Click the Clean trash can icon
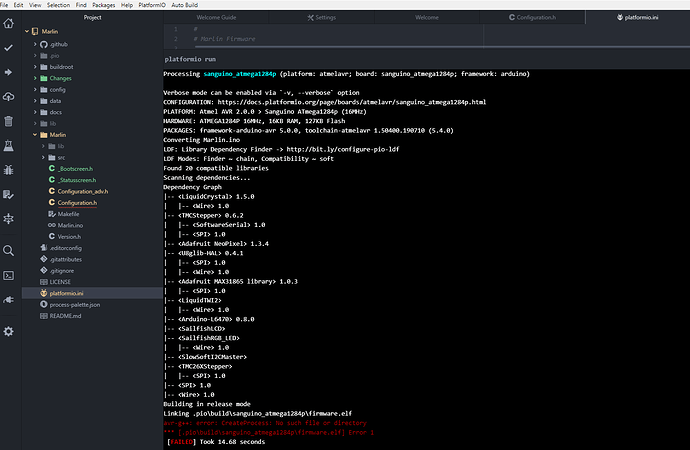This screenshot has height=450, width=690. click(x=8, y=121)
